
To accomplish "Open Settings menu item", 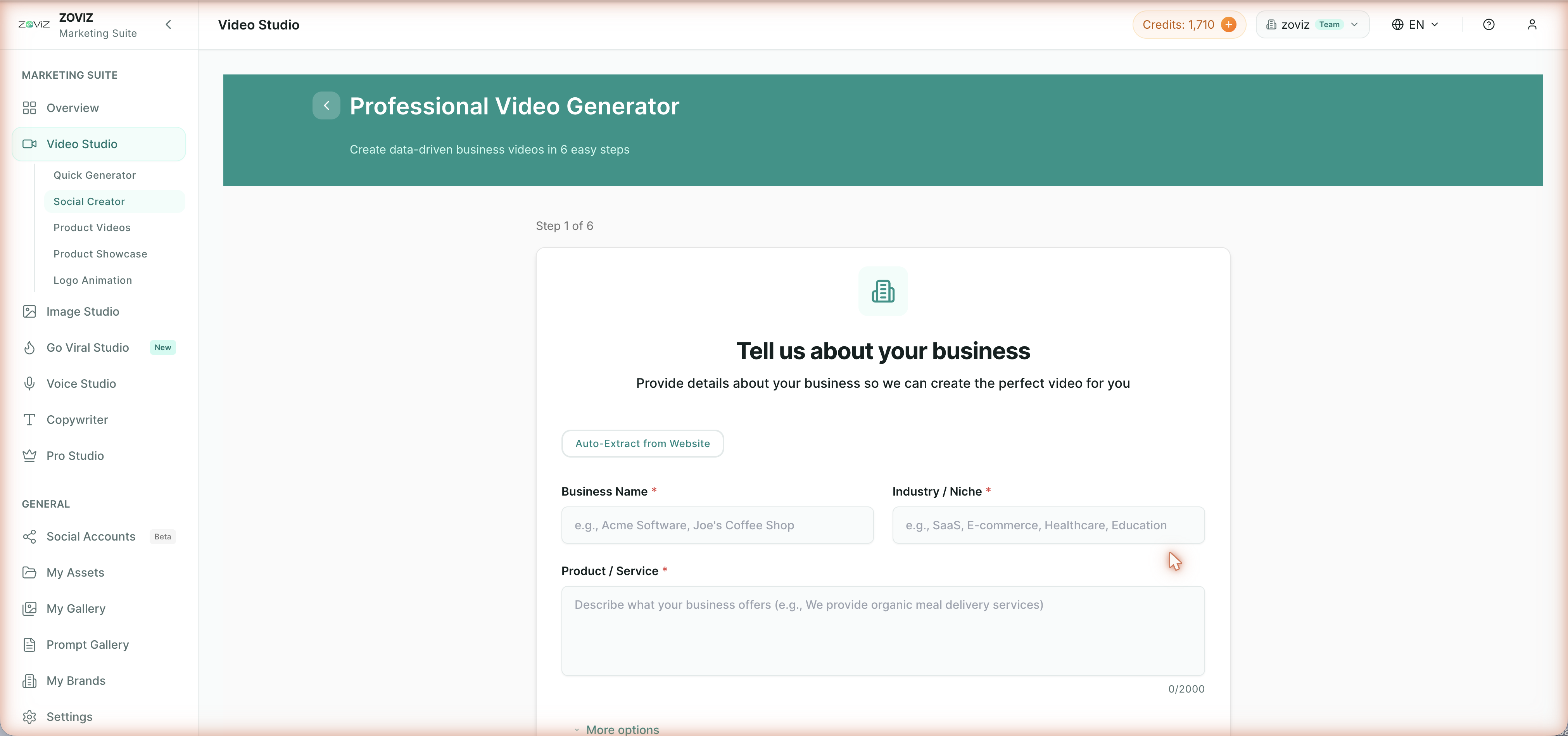I will (98, 717).
